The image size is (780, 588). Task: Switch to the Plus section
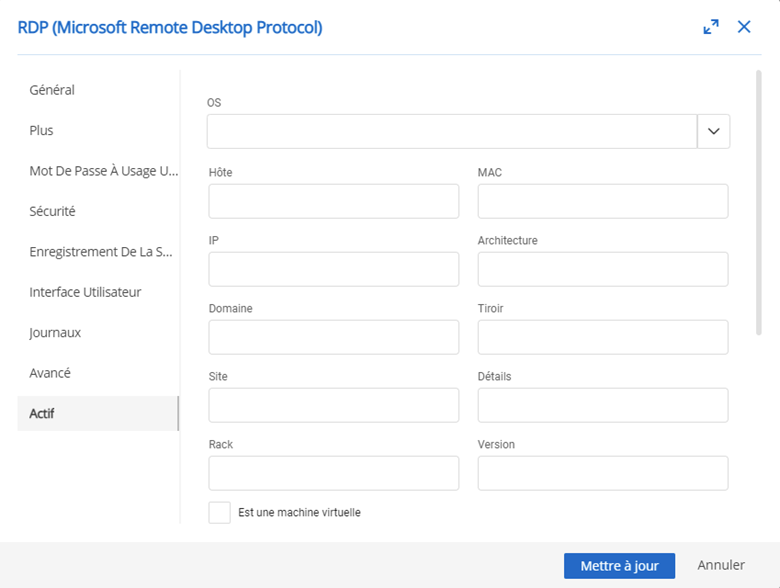42,130
